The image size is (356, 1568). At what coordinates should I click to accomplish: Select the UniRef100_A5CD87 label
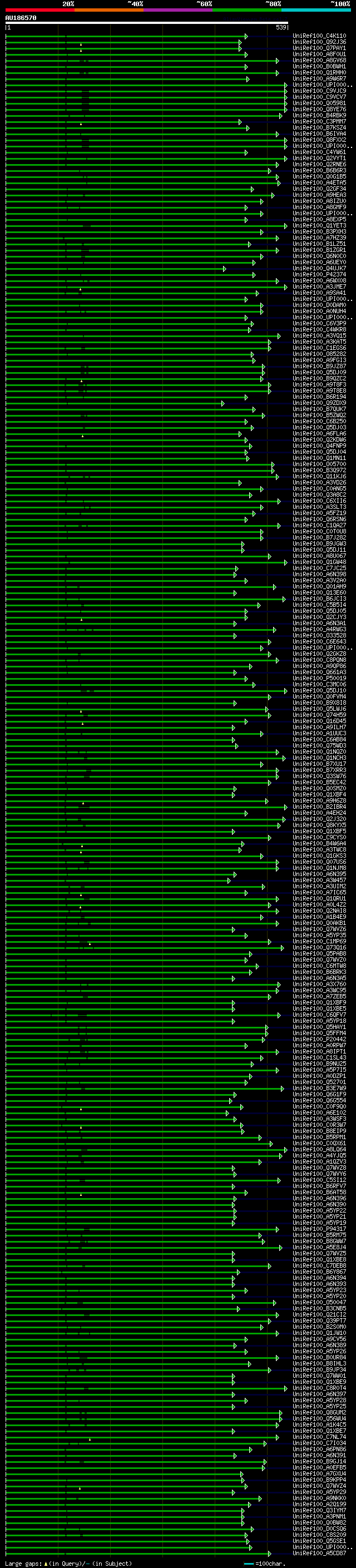point(319,1554)
